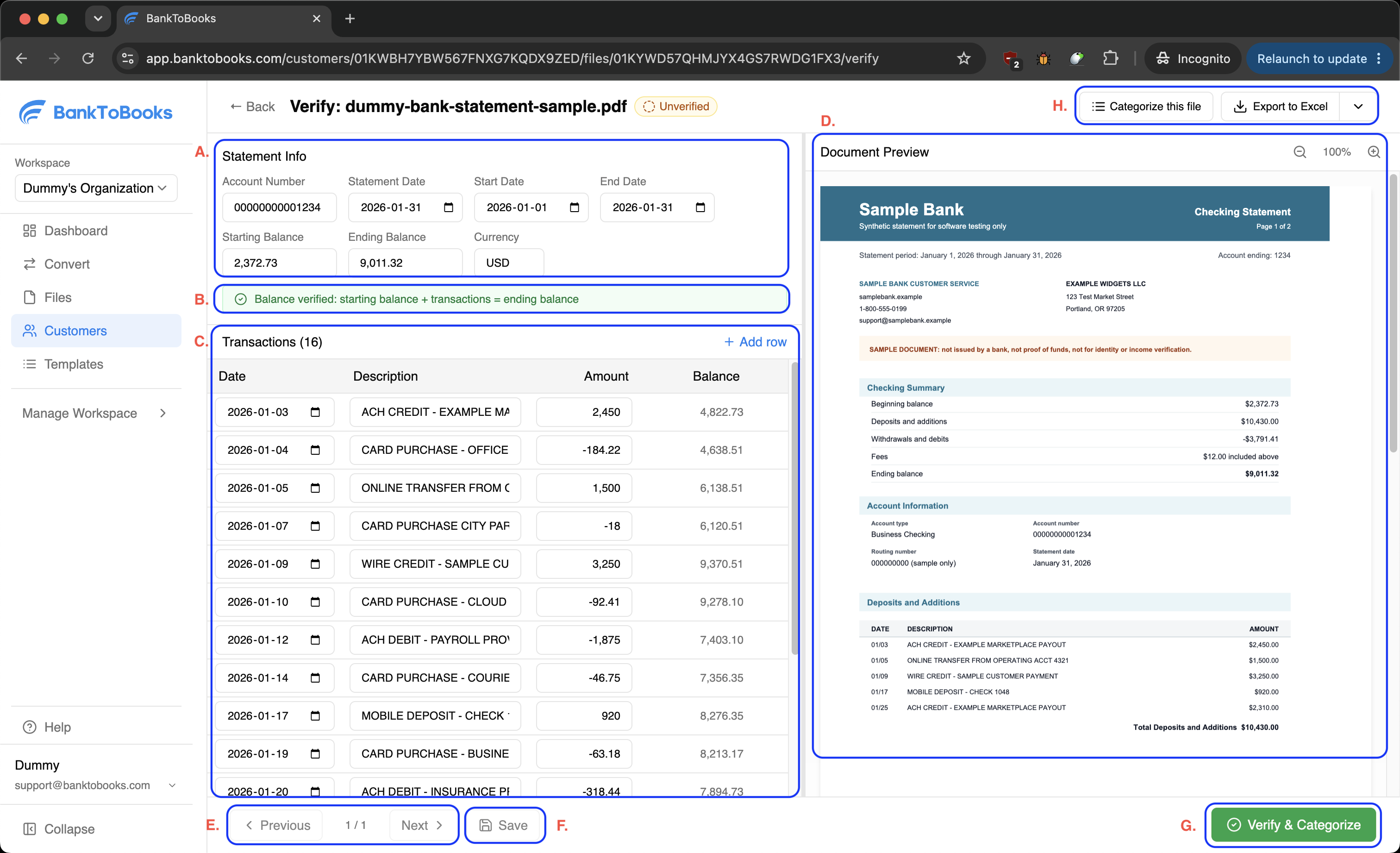Click the site info icon in address bar

[x=128, y=58]
